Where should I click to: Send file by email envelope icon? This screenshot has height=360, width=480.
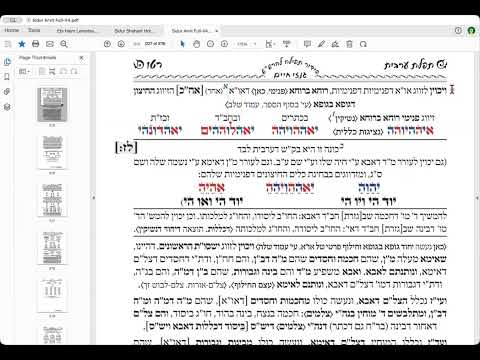(x=50, y=44)
